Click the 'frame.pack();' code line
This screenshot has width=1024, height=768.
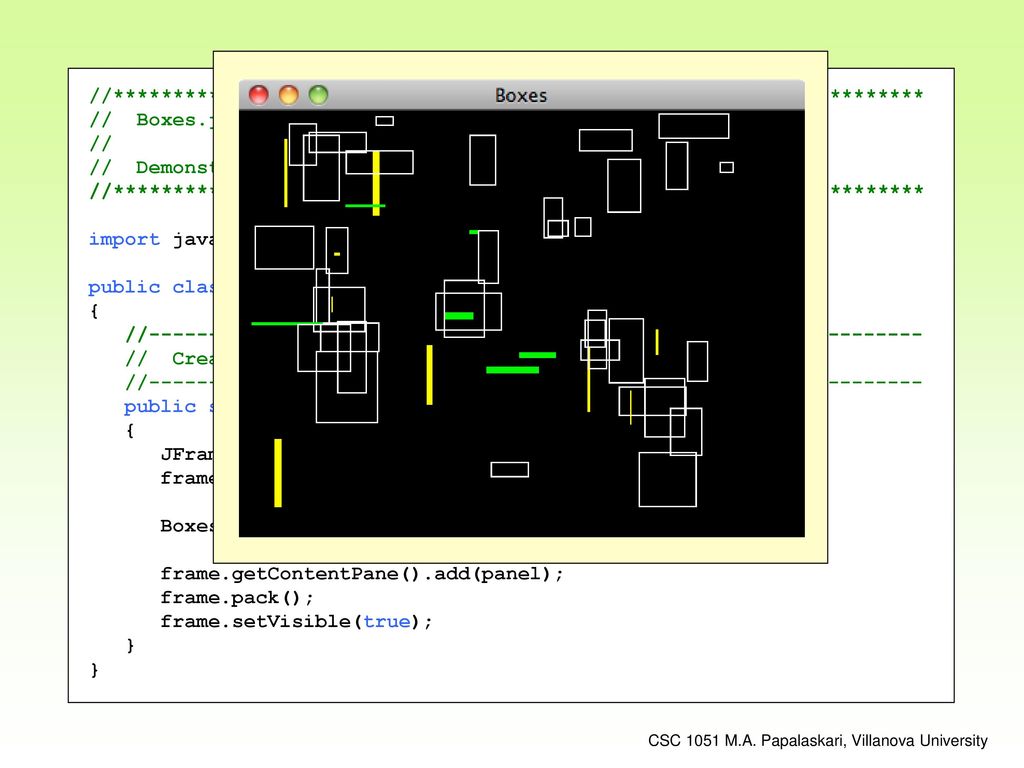click(x=237, y=598)
